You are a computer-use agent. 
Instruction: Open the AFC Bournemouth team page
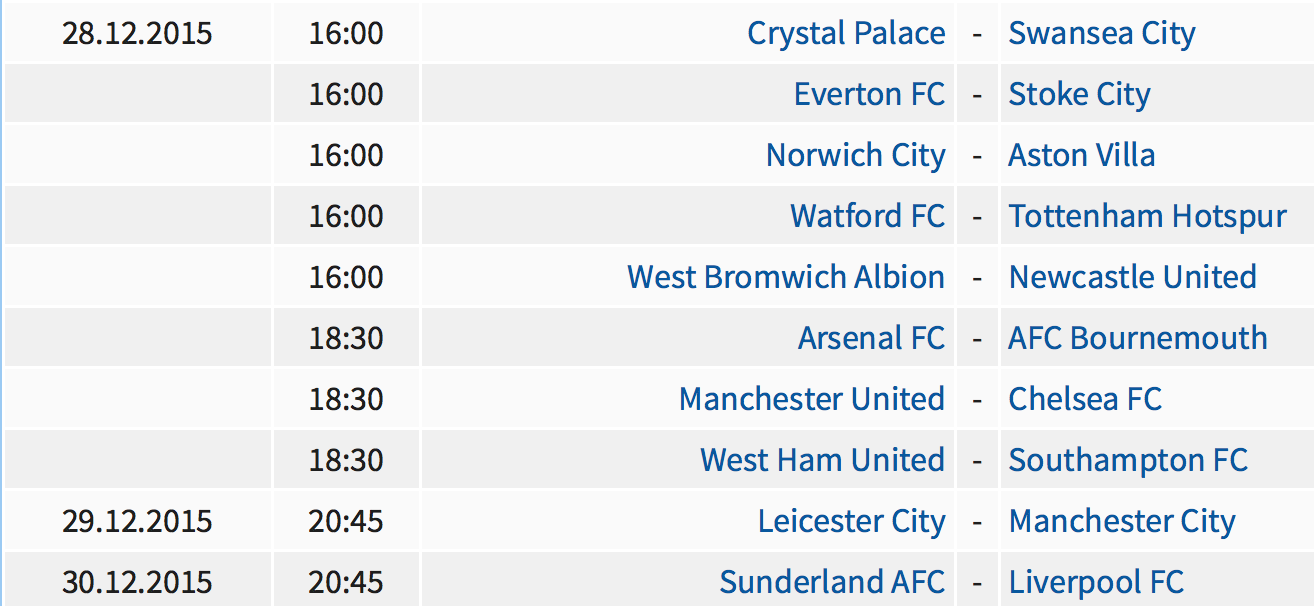point(1138,338)
